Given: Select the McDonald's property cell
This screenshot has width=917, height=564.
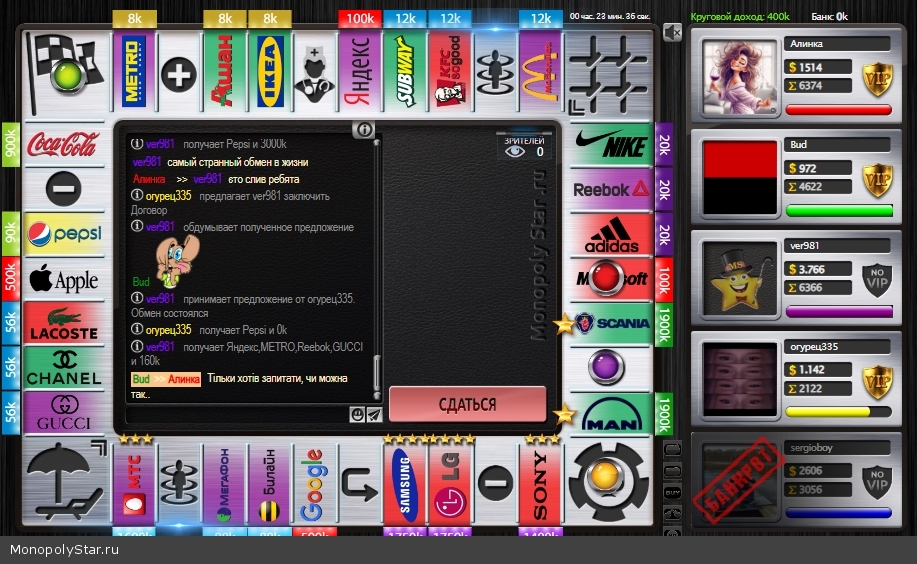Looking at the screenshot, I should [540, 71].
